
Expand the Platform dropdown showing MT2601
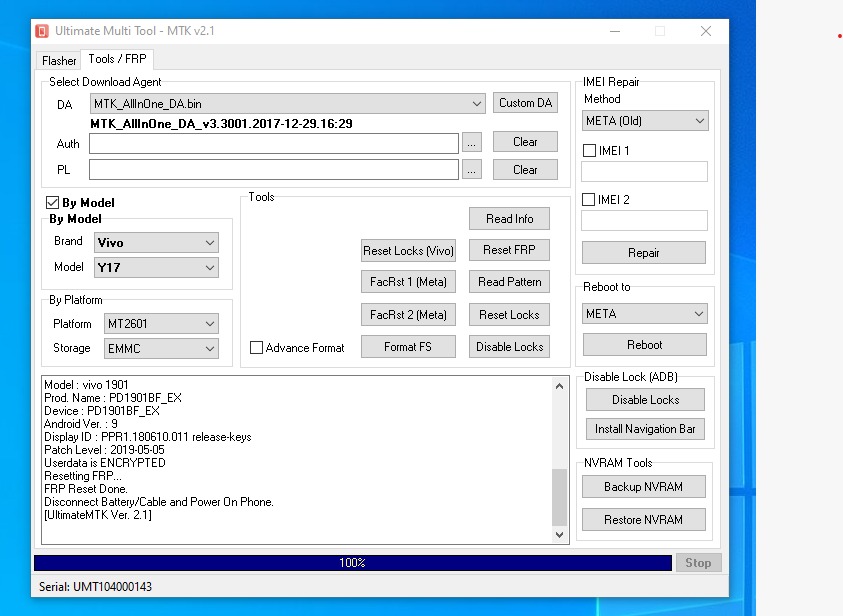161,324
